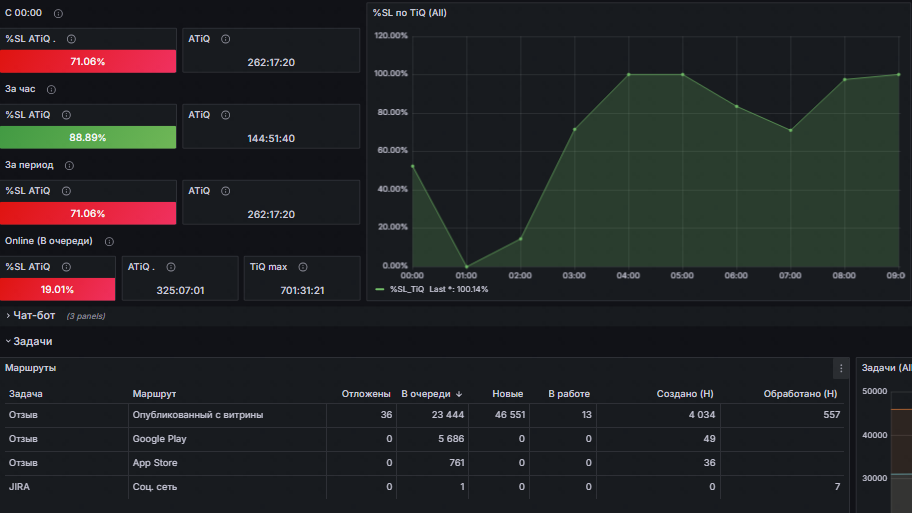Click info icon next to За период heading
The image size is (912, 513).
[x=69, y=166]
